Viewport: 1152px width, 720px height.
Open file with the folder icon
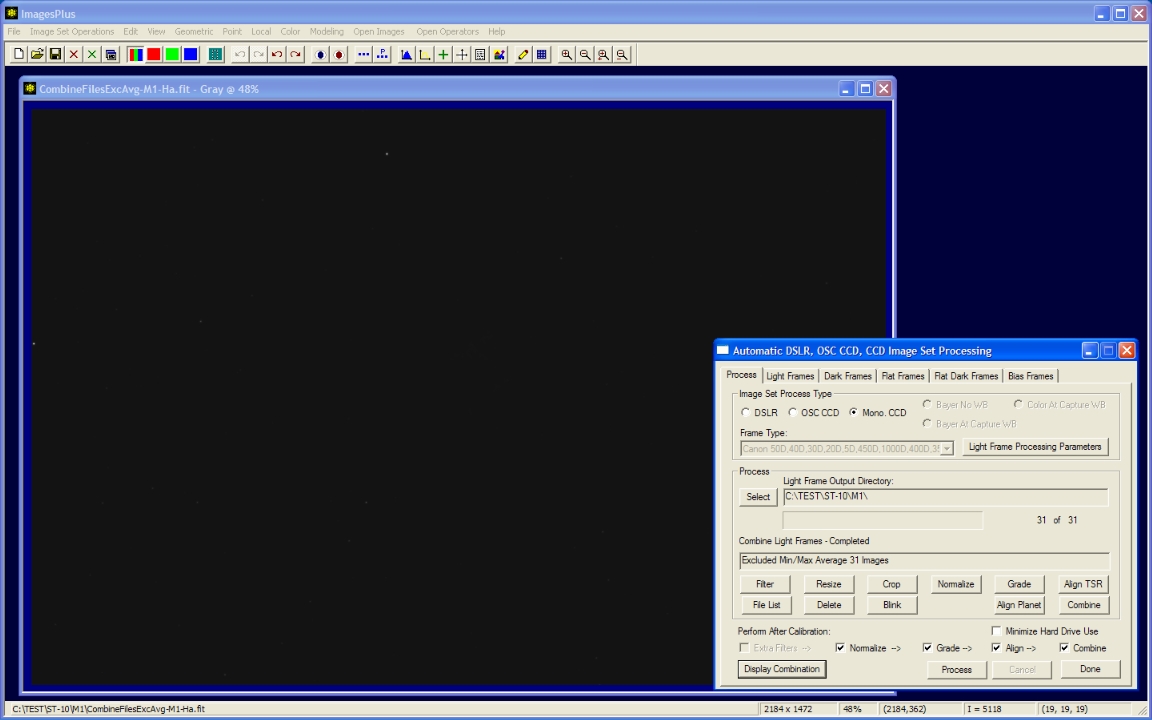[x=37, y=54]
